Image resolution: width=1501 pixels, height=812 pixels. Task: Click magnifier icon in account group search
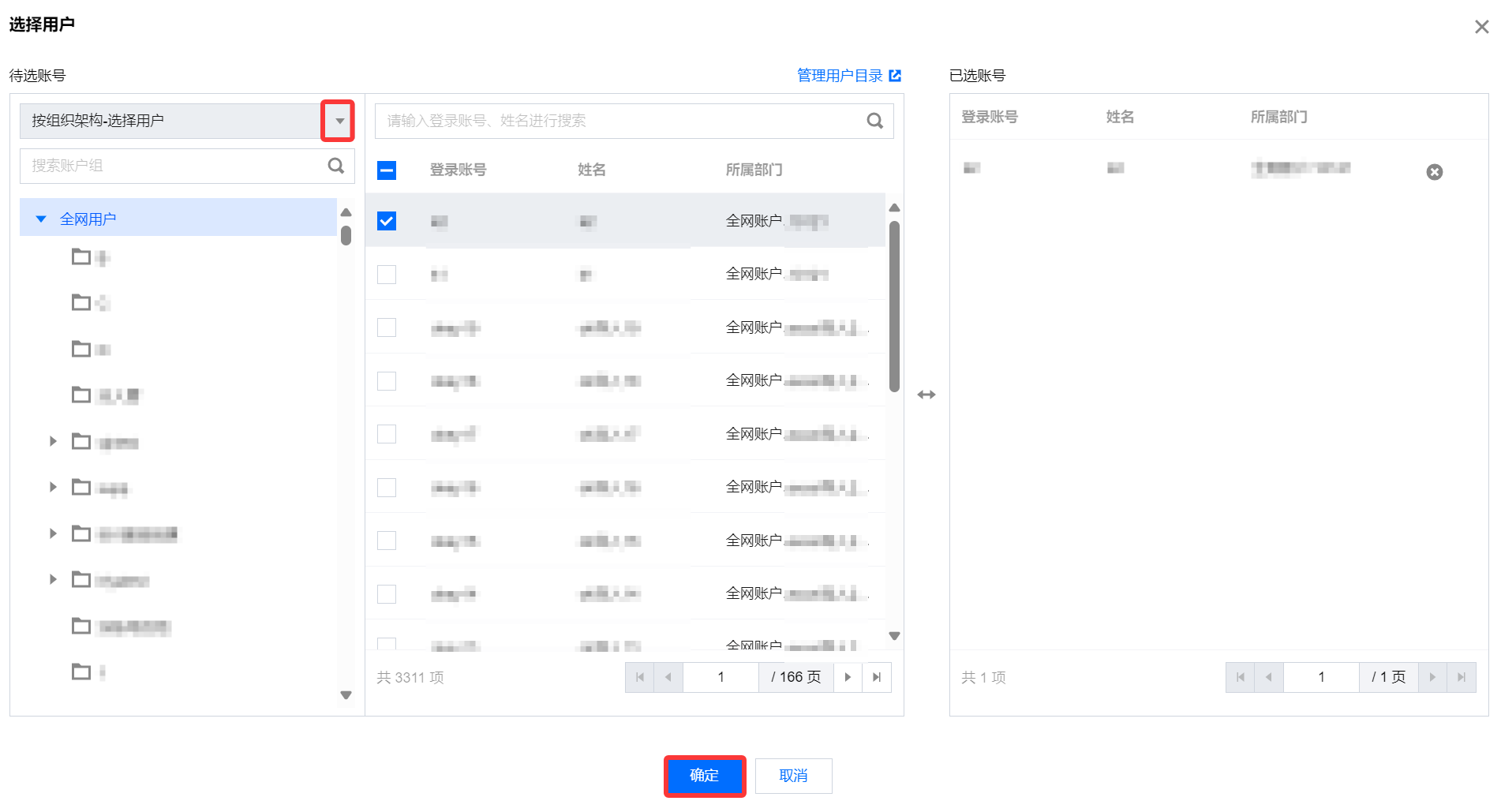coord(335,166)
